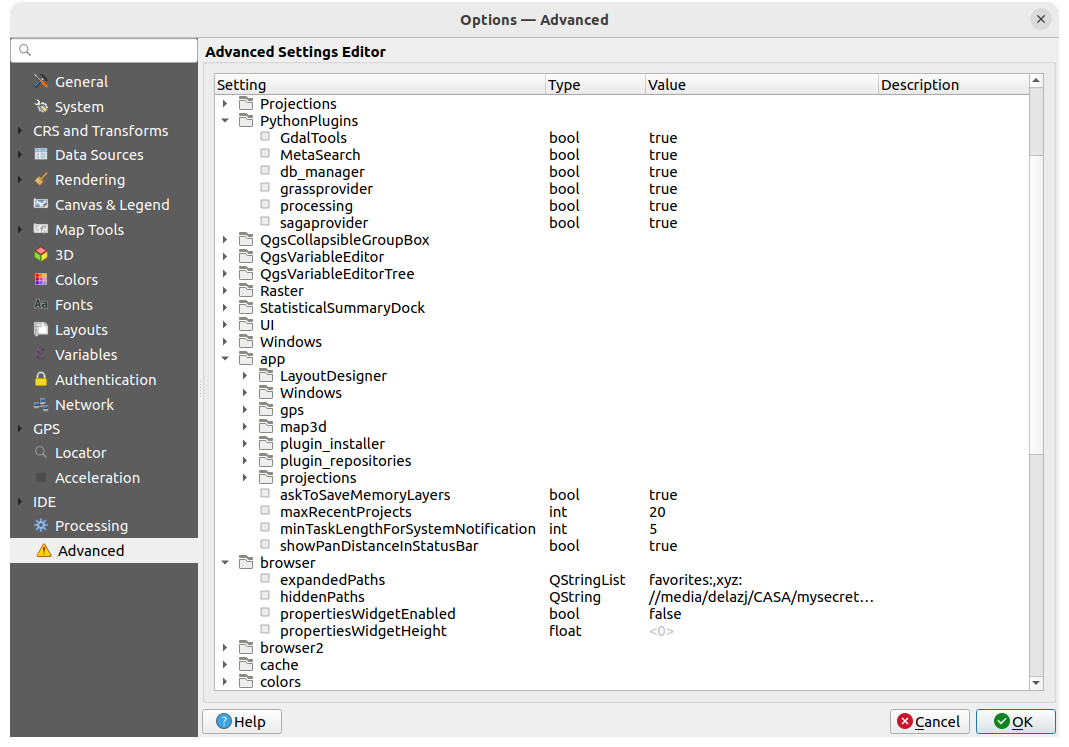Image resolution: width=1069 pixels, height=747 pixels.
Task: Check the GdalTools plugin checkbox
Action: pos(265,137)
